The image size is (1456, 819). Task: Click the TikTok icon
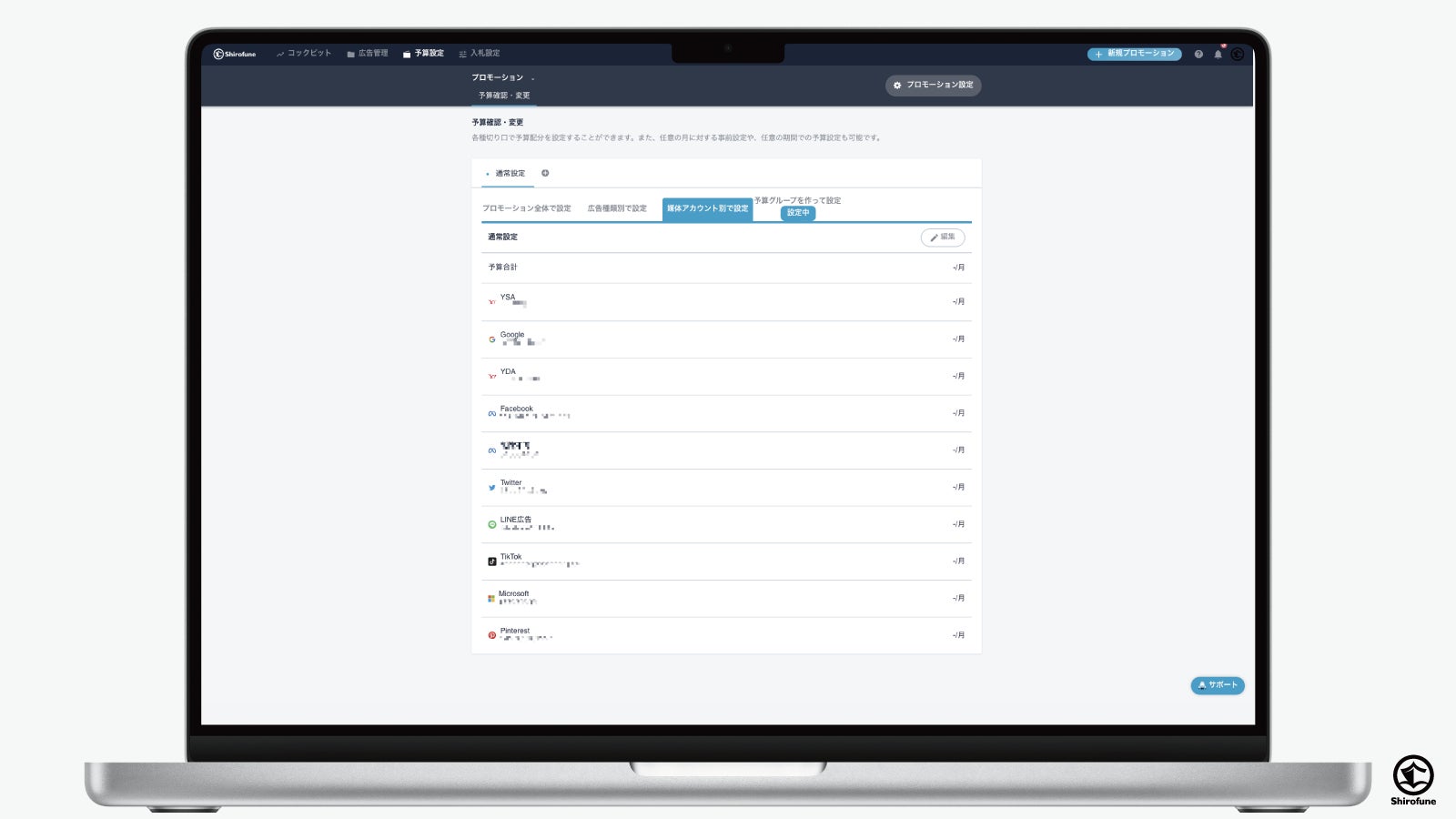tap(492, 561)
